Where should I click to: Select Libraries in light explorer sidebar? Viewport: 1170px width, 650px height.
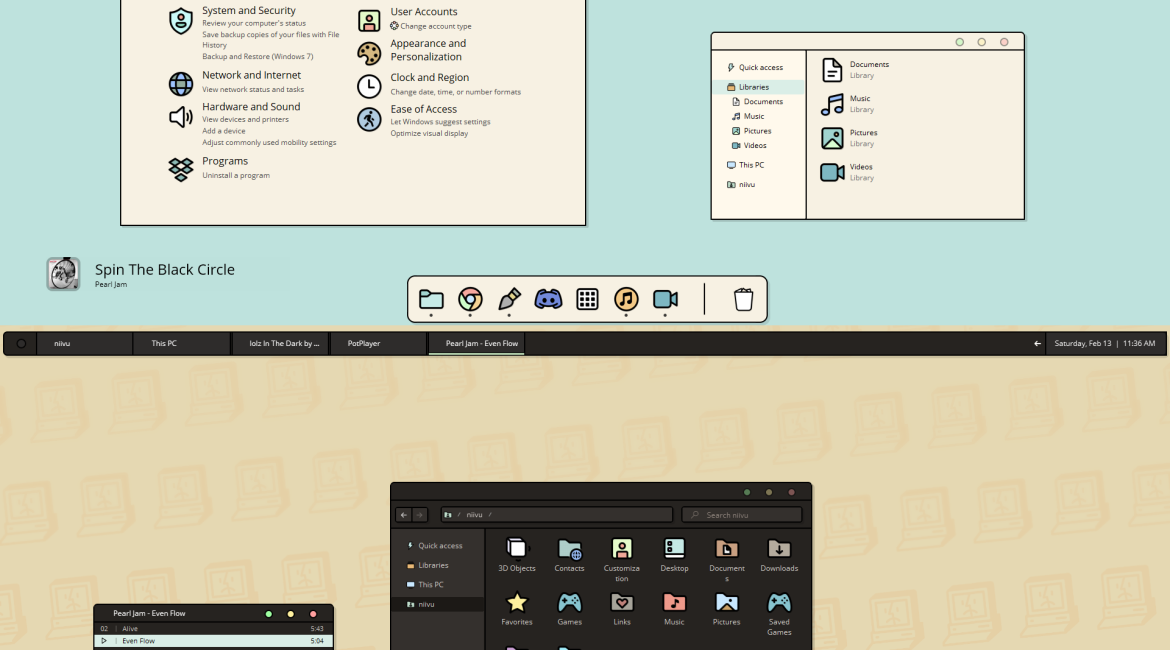753,87
